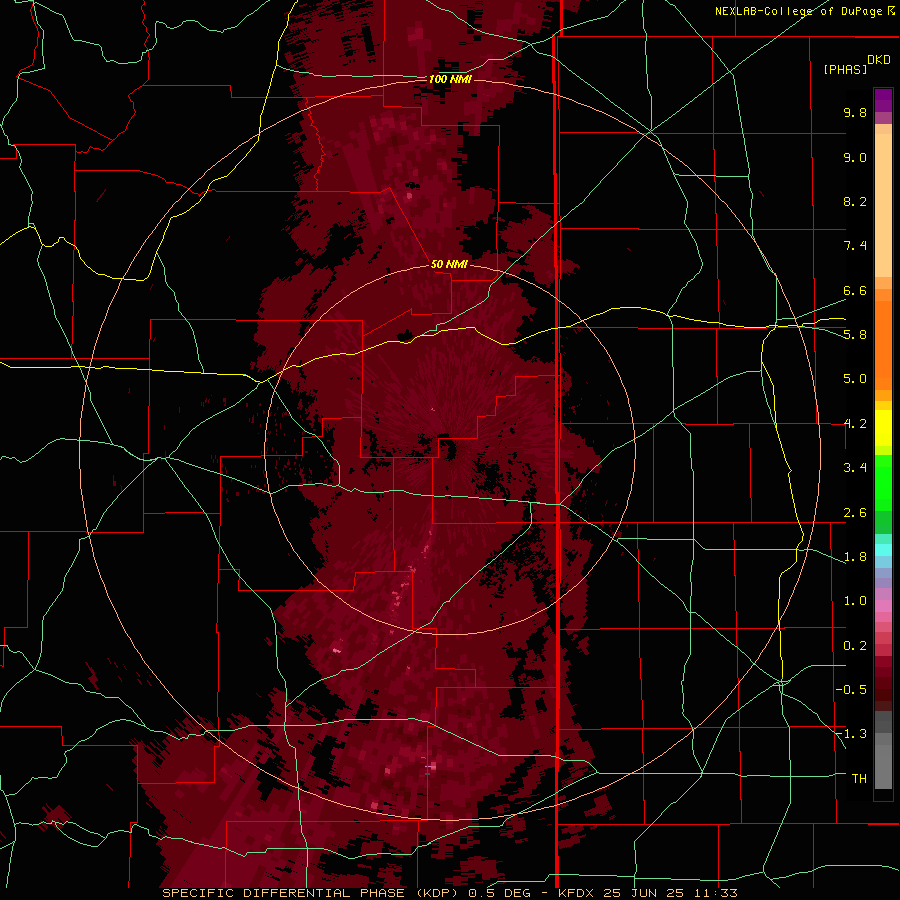Click the DKD label above the color scale
Image resolution: width=900 pixels, height=900 pixels.
[879, 60]
